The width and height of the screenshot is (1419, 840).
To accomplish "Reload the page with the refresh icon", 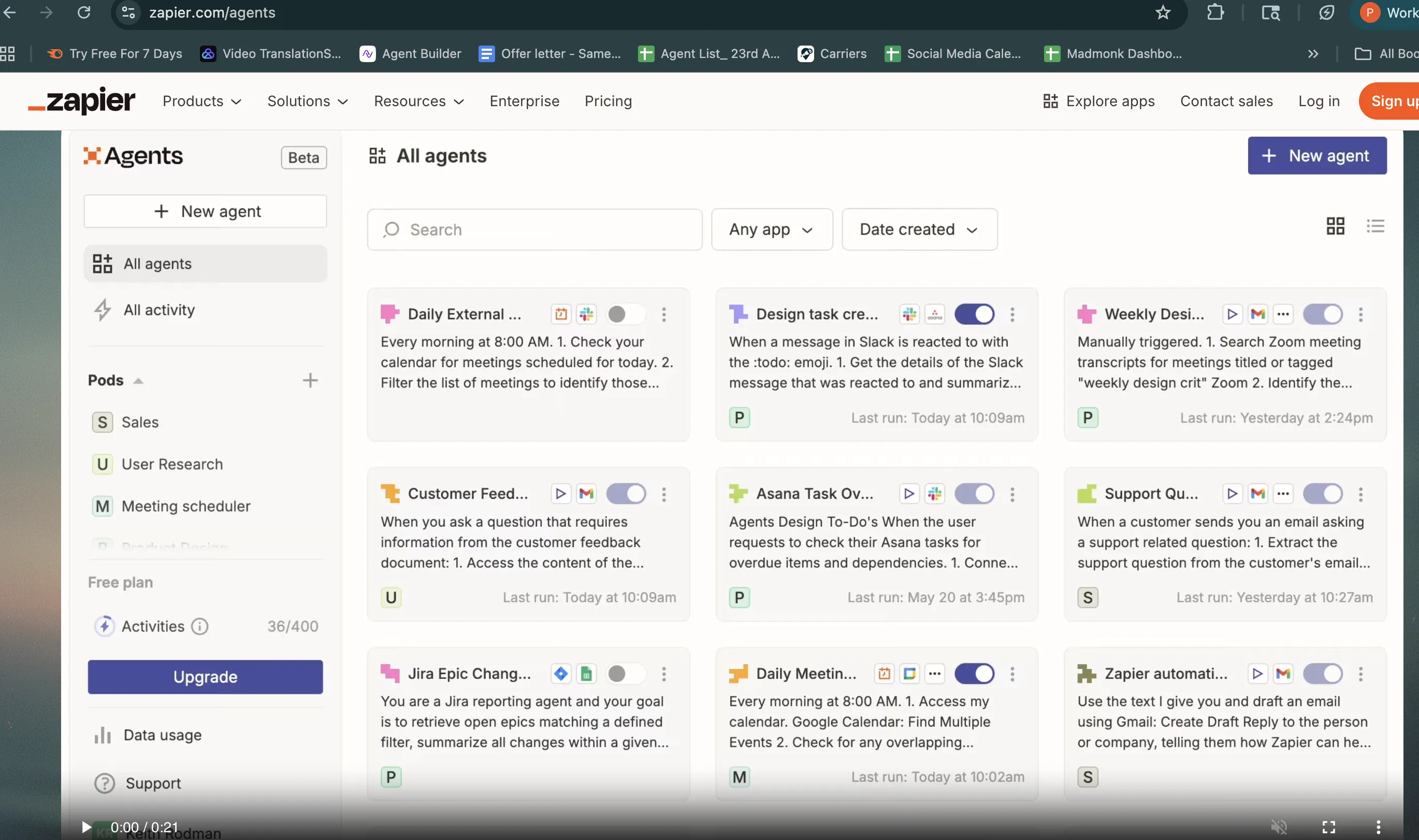I will (x=84, y=12).
